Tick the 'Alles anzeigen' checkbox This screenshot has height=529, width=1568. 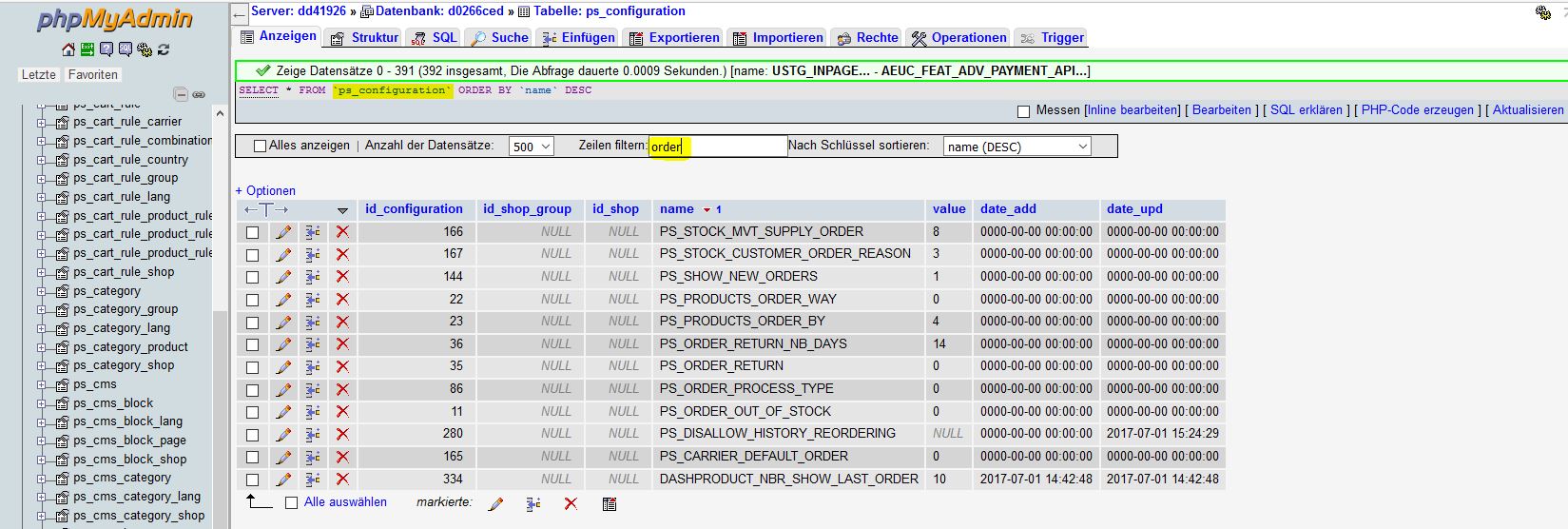[260, 147]
